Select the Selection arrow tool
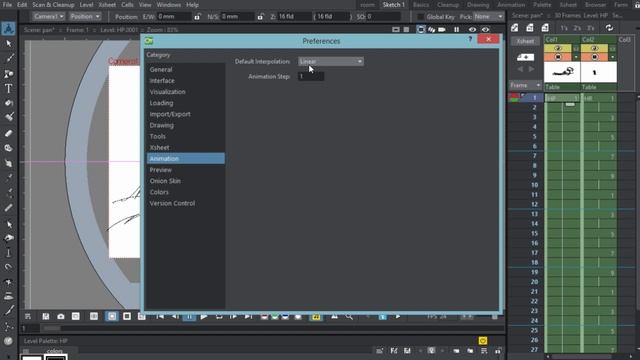The image size is (640, 360). [9, 44]
